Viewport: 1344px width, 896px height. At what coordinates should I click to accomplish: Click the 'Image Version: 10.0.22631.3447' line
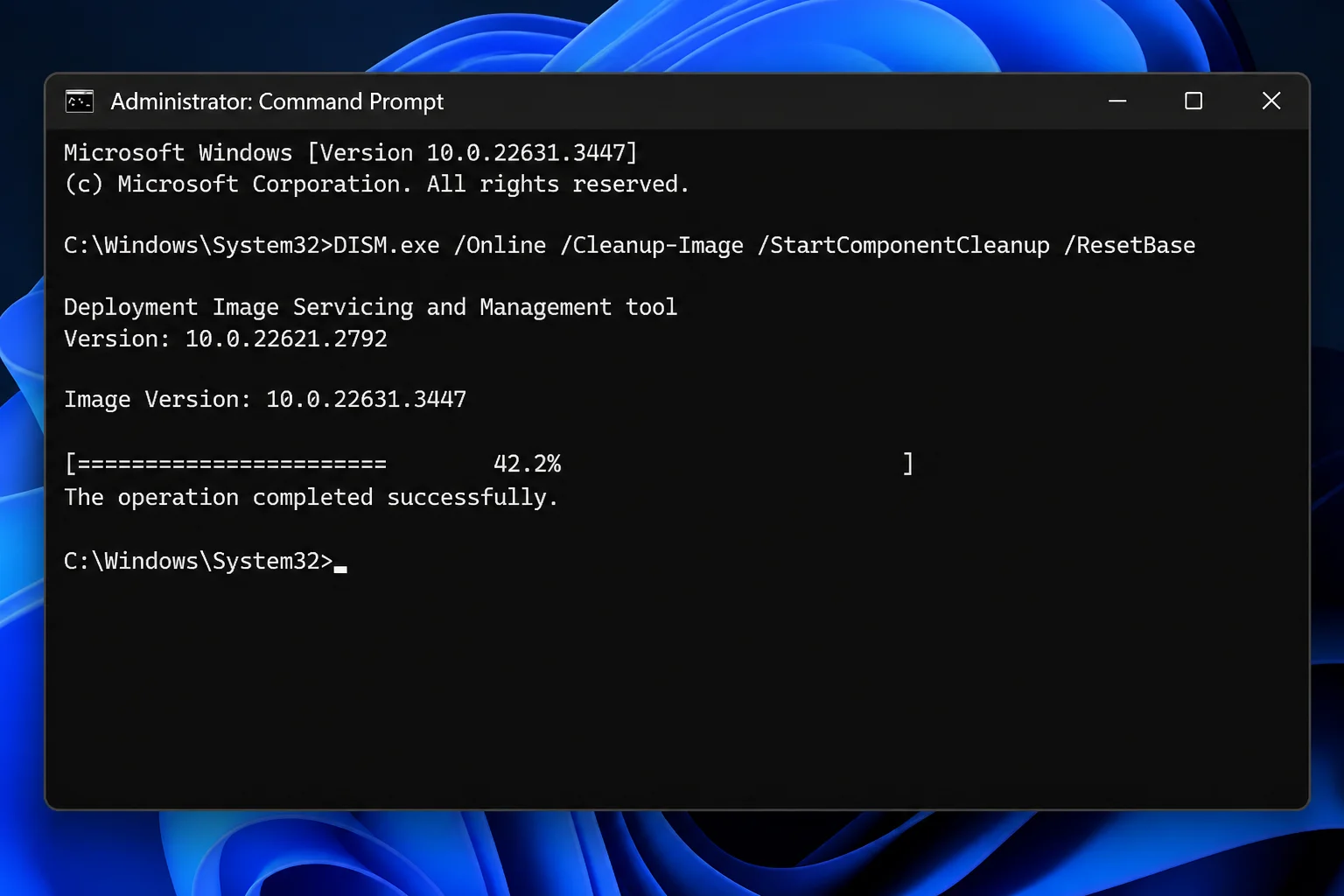pos(265,400)
